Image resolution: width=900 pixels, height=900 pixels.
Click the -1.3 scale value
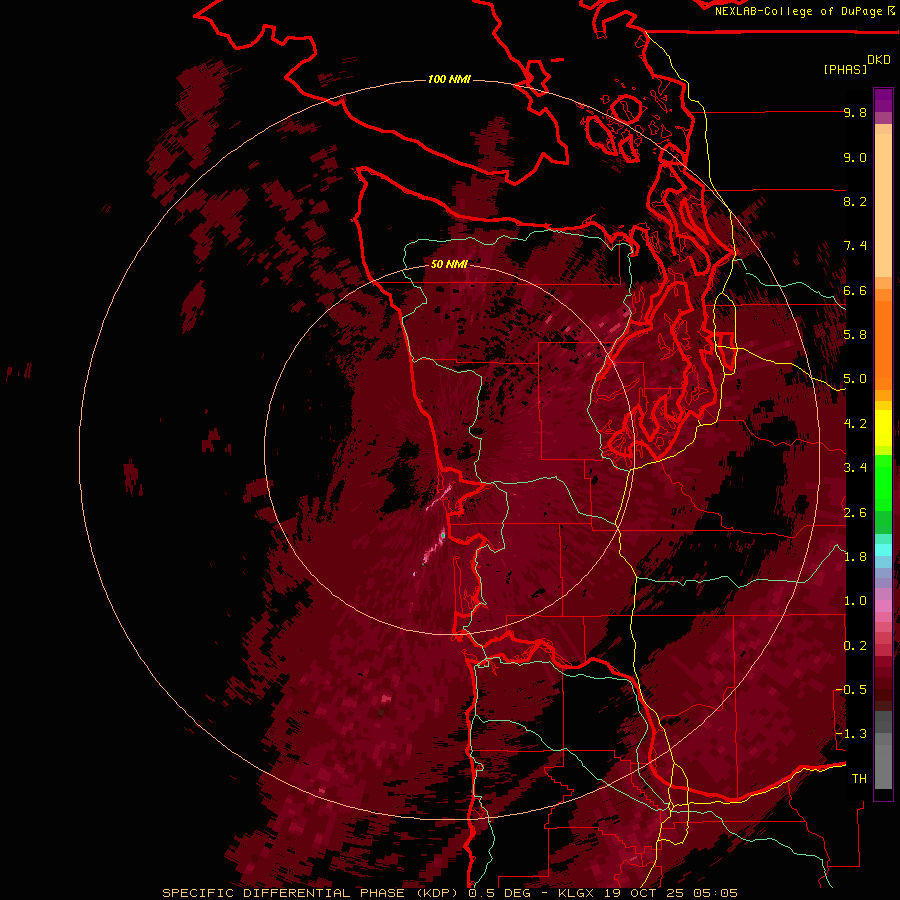pyautogui.click(x=850, y=734)
